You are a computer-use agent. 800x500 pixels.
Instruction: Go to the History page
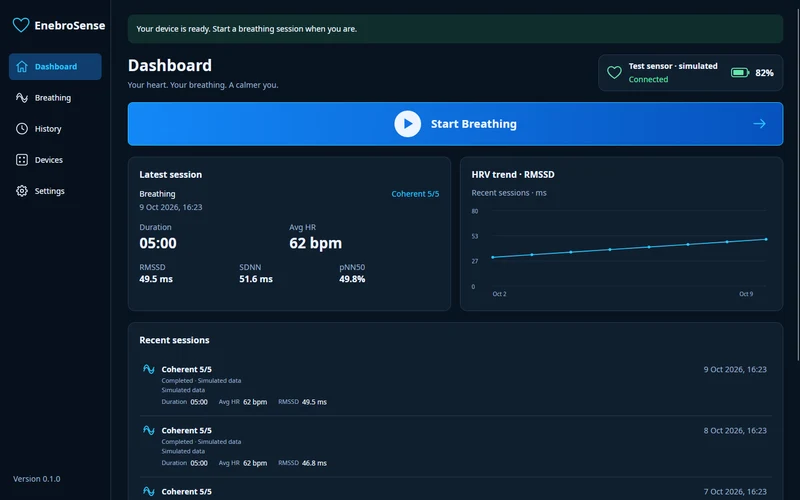pos(55,129)
